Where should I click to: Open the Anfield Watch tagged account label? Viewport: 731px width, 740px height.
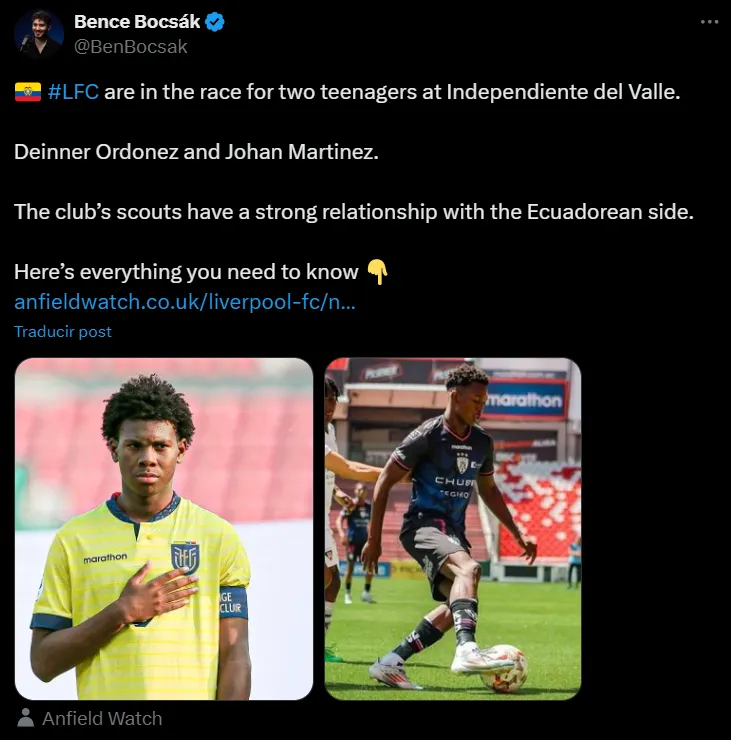[x=102, y=718]
